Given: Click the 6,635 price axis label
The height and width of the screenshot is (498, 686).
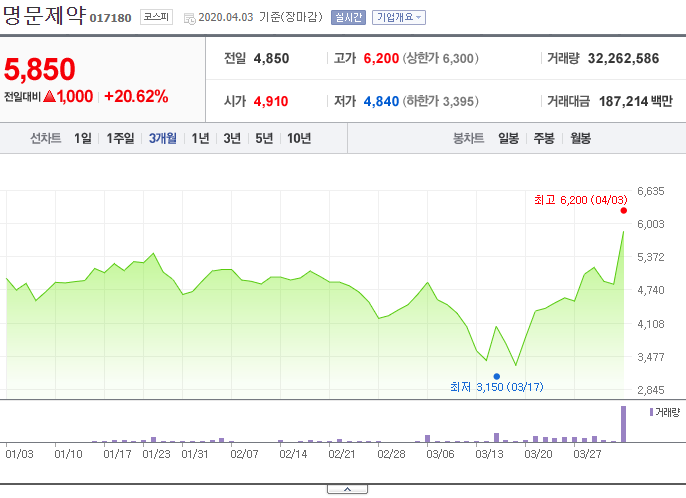Looking at the screenshot, I should [x=651, y=191].
